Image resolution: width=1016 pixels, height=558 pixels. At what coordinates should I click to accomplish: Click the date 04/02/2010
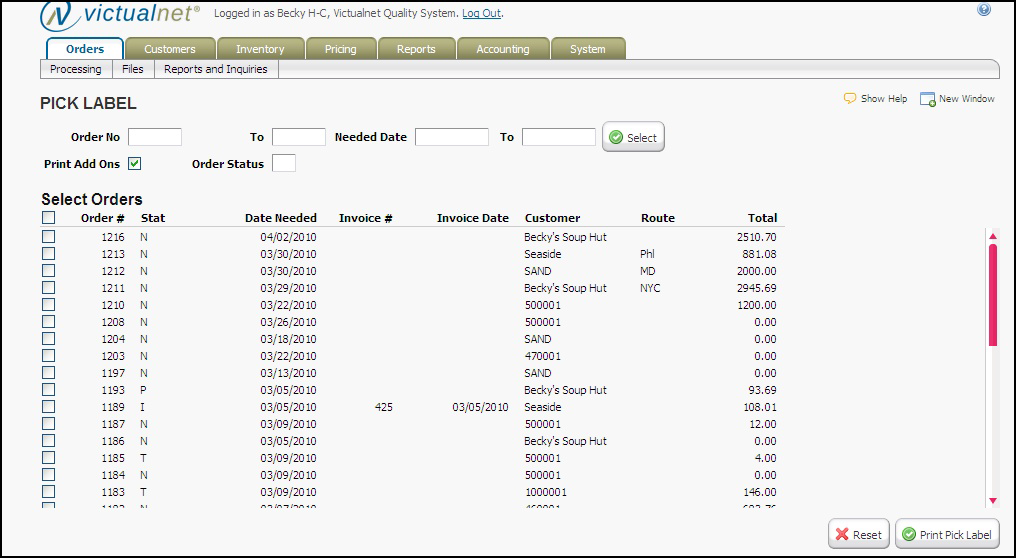288,237
